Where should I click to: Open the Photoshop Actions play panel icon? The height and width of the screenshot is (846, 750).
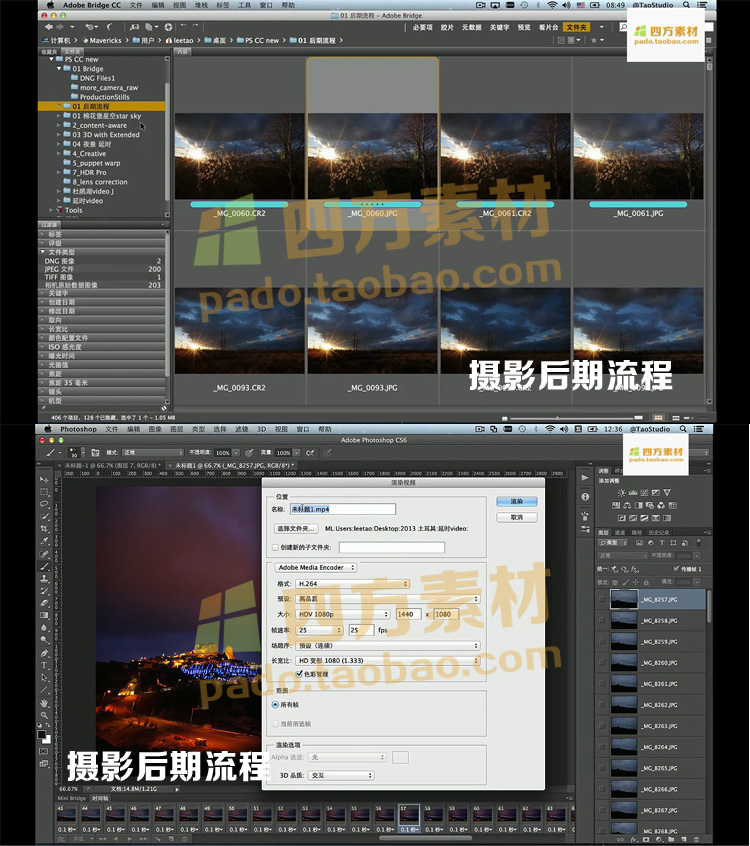(585, 477)
